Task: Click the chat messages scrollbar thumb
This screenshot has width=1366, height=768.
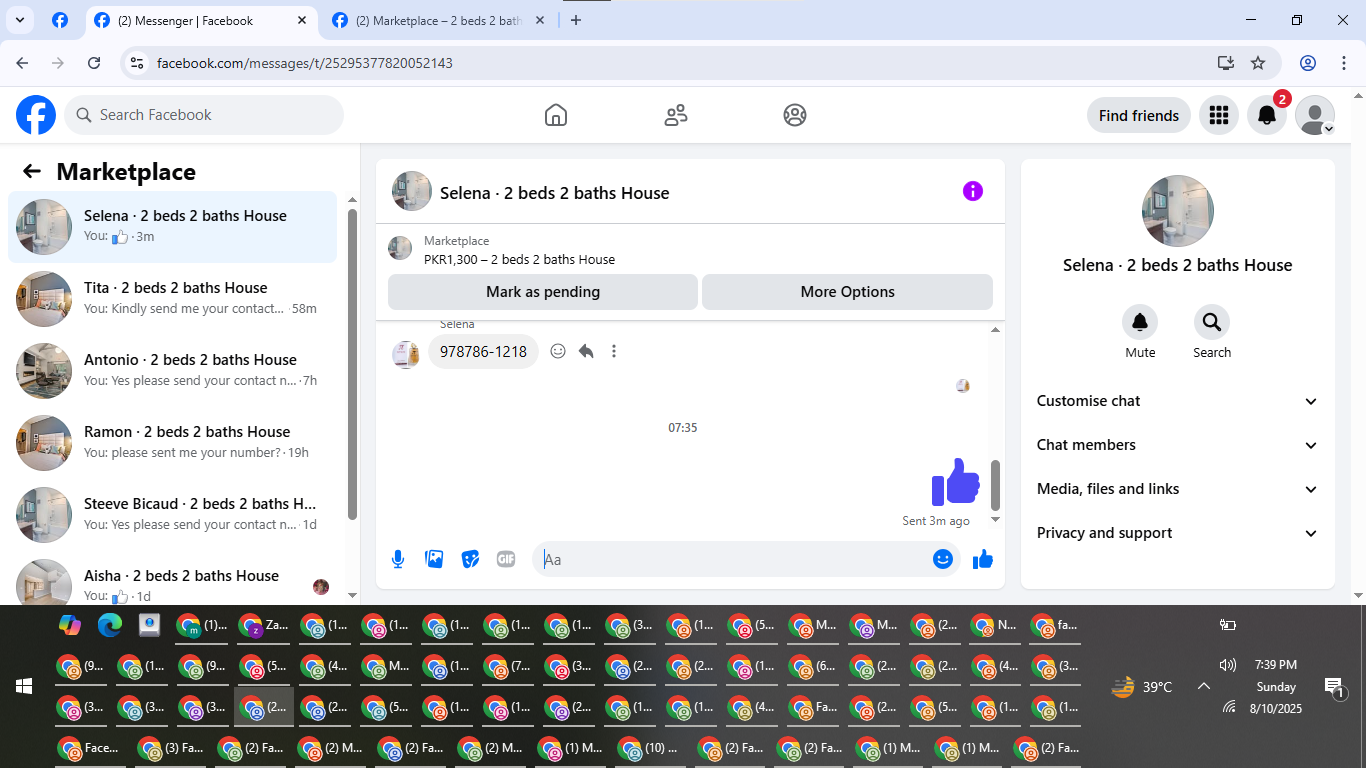Action: click(995, 485)
